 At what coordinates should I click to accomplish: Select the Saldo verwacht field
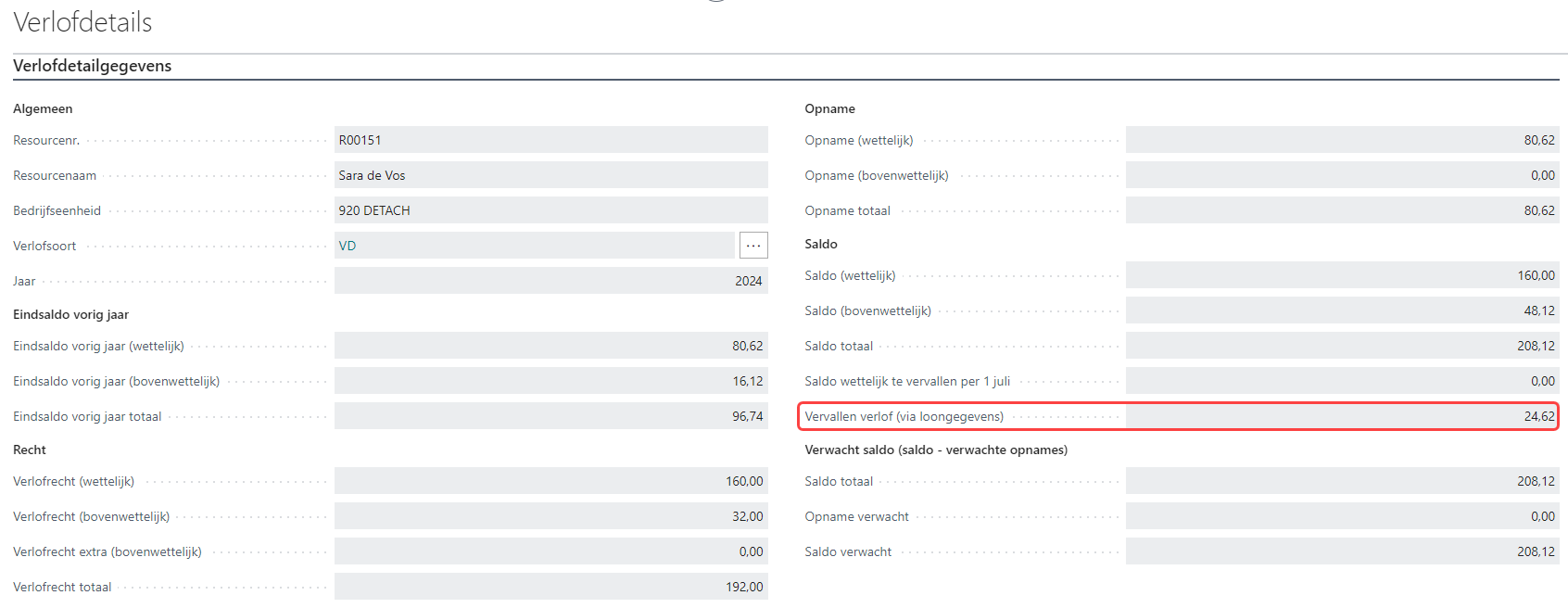1342,551
